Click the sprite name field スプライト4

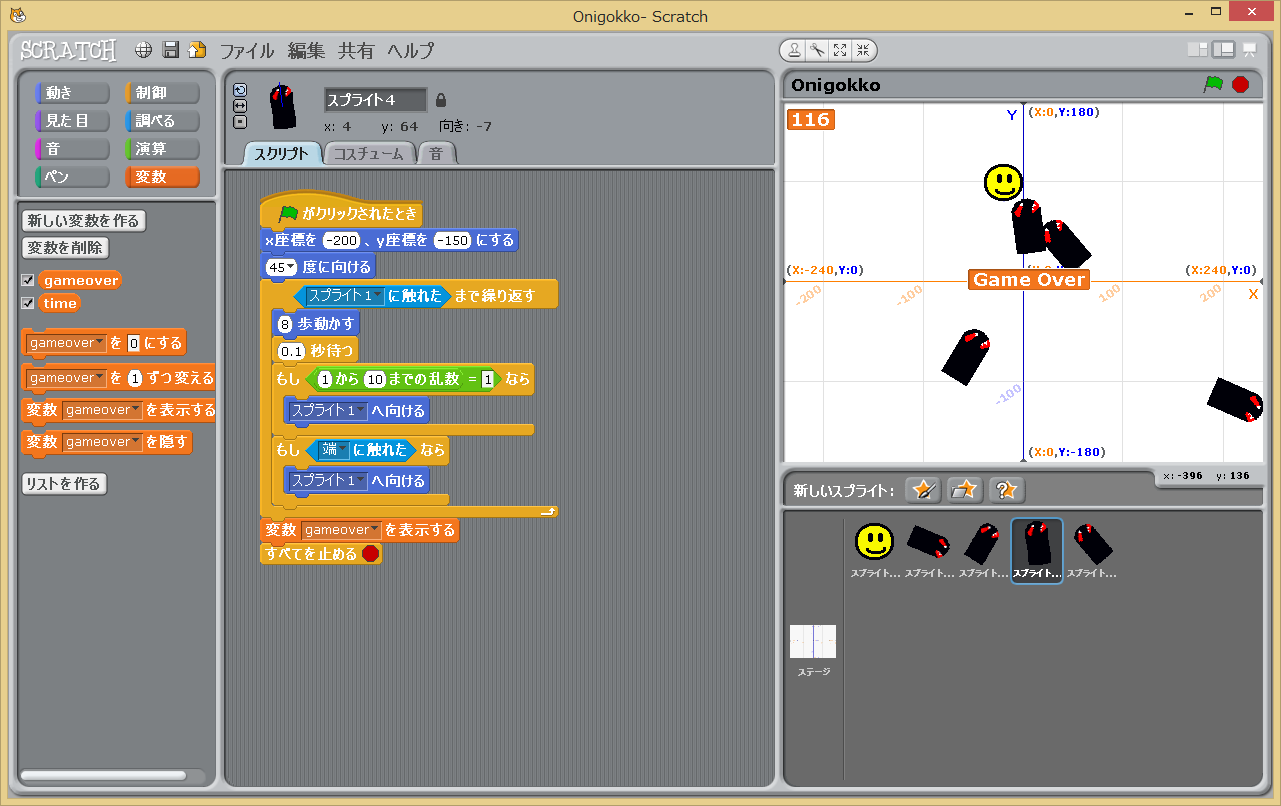coord(375,100)
